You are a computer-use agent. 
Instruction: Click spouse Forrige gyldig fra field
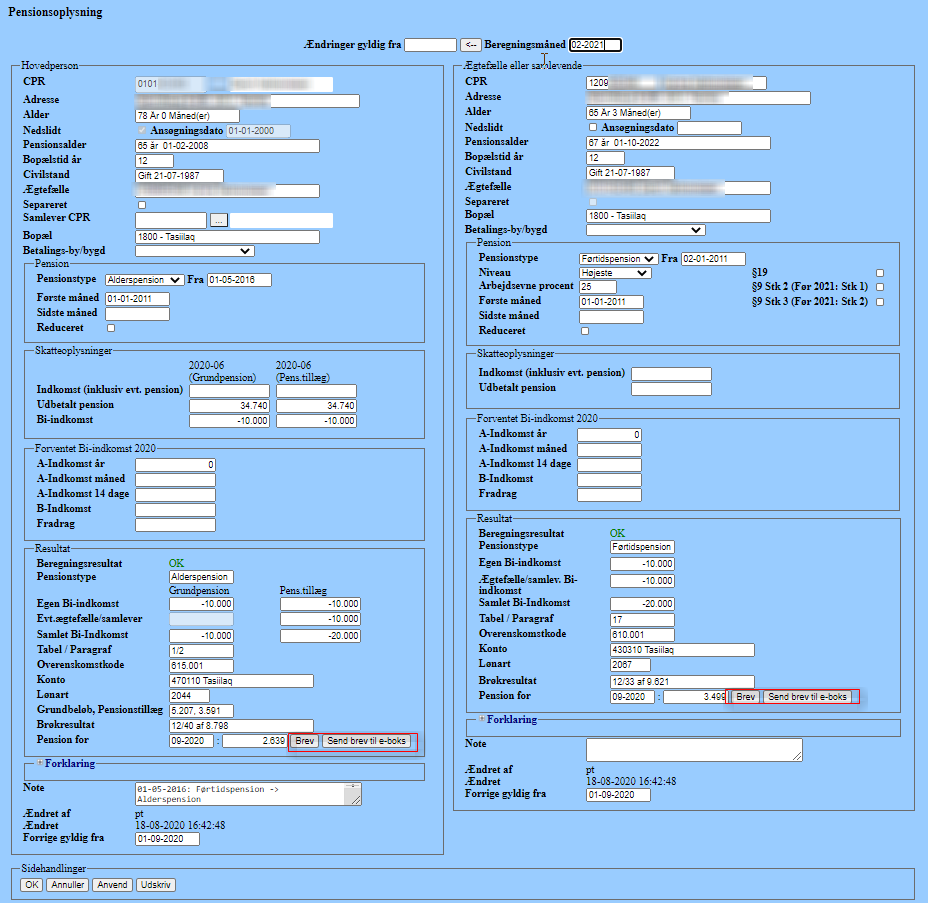point(618,795)
